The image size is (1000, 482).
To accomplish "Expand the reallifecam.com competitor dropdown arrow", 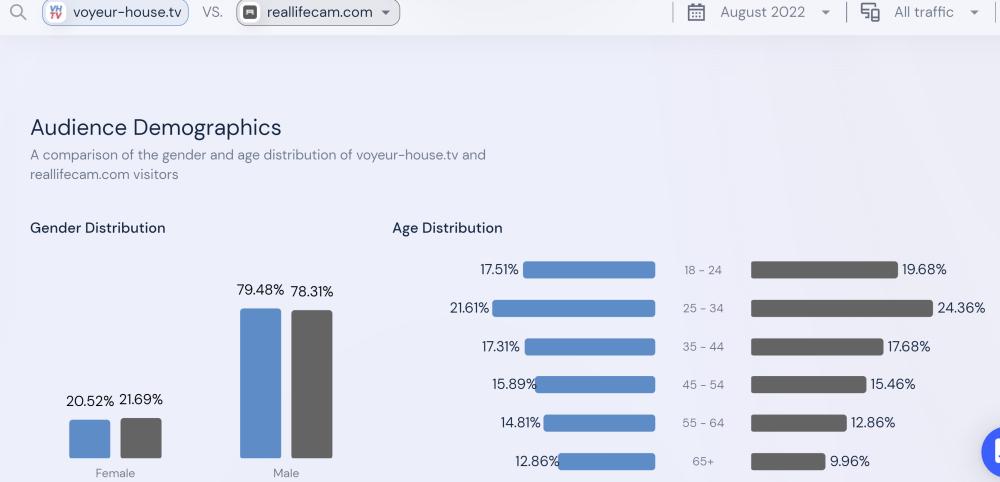I will (x=386, y=13).
